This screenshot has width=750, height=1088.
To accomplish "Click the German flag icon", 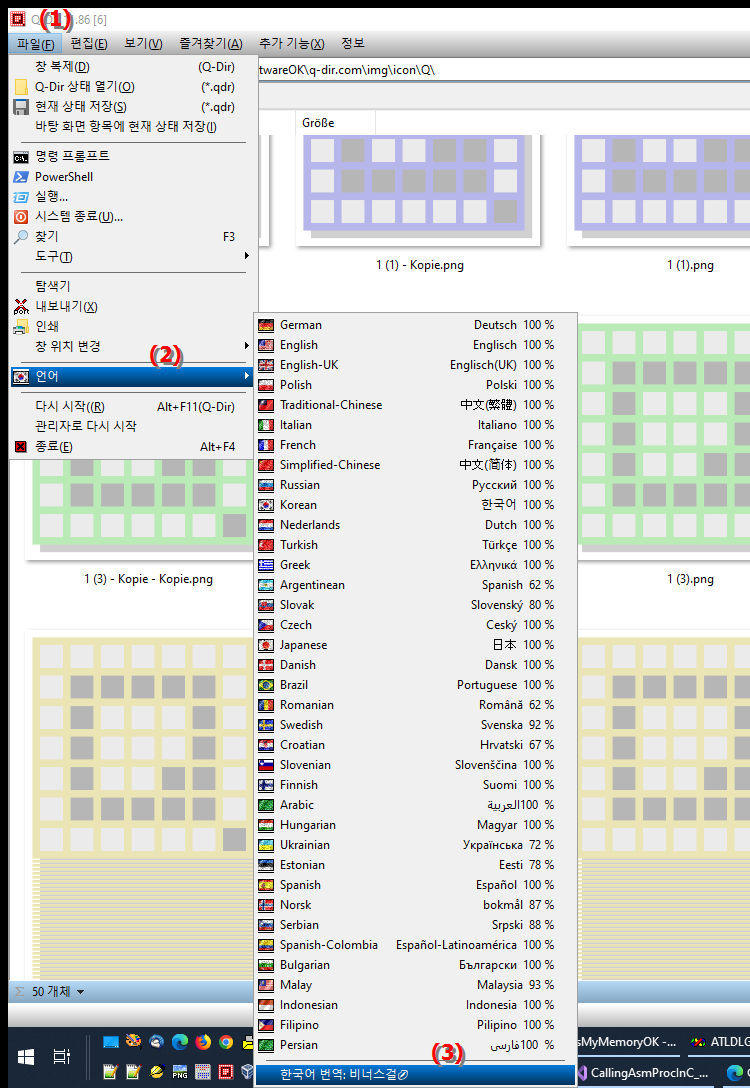I will pyautogui.click(x=266, y=325).
